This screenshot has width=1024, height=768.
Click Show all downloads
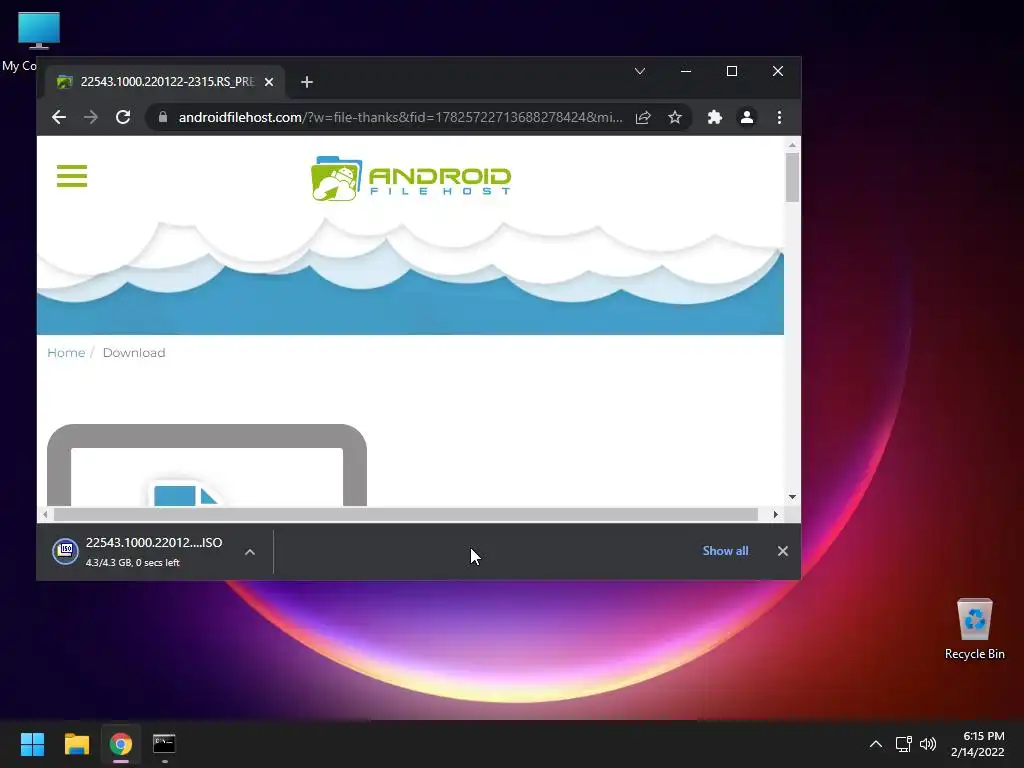[726, 551]
